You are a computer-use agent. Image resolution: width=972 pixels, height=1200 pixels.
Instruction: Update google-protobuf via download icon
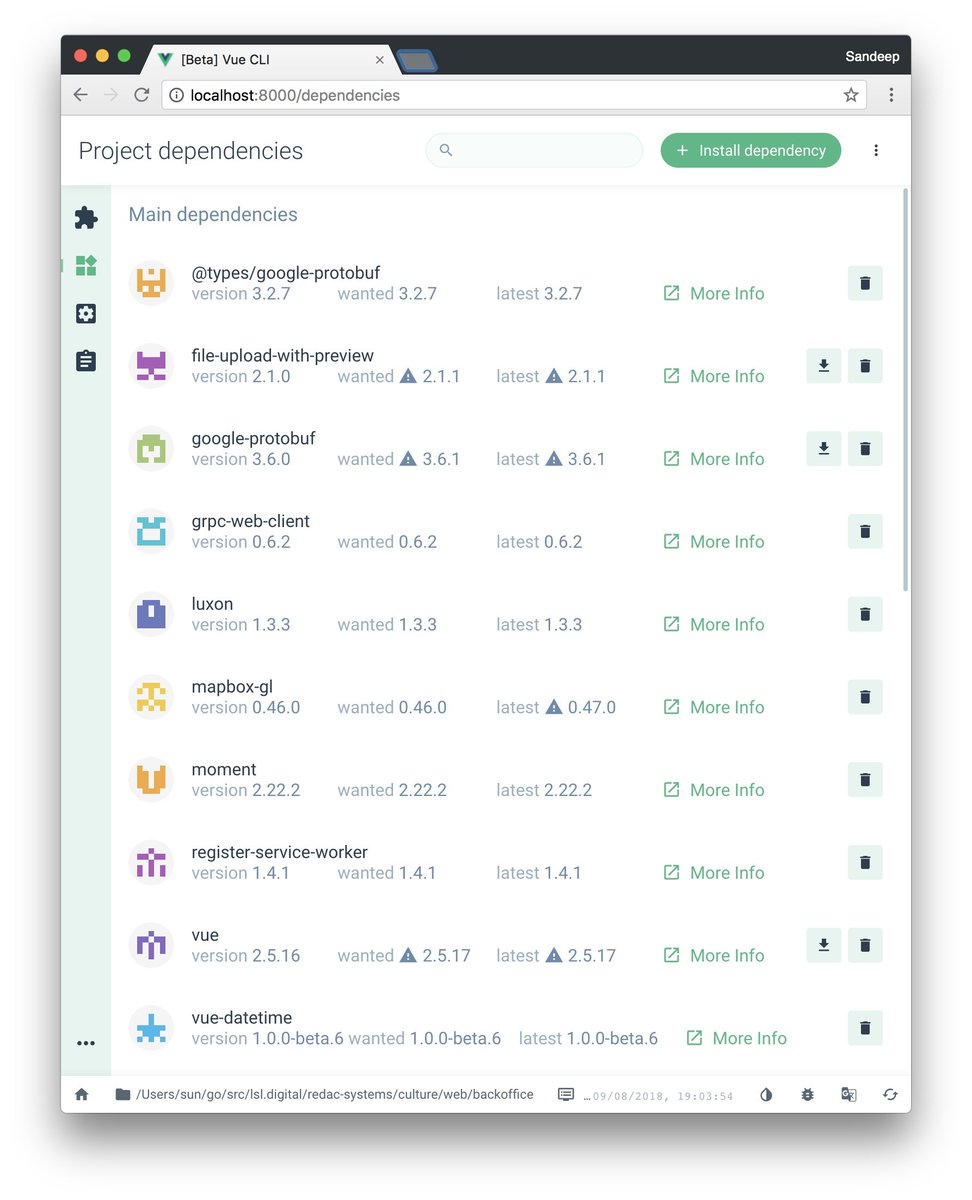click(x=823, y=449)
